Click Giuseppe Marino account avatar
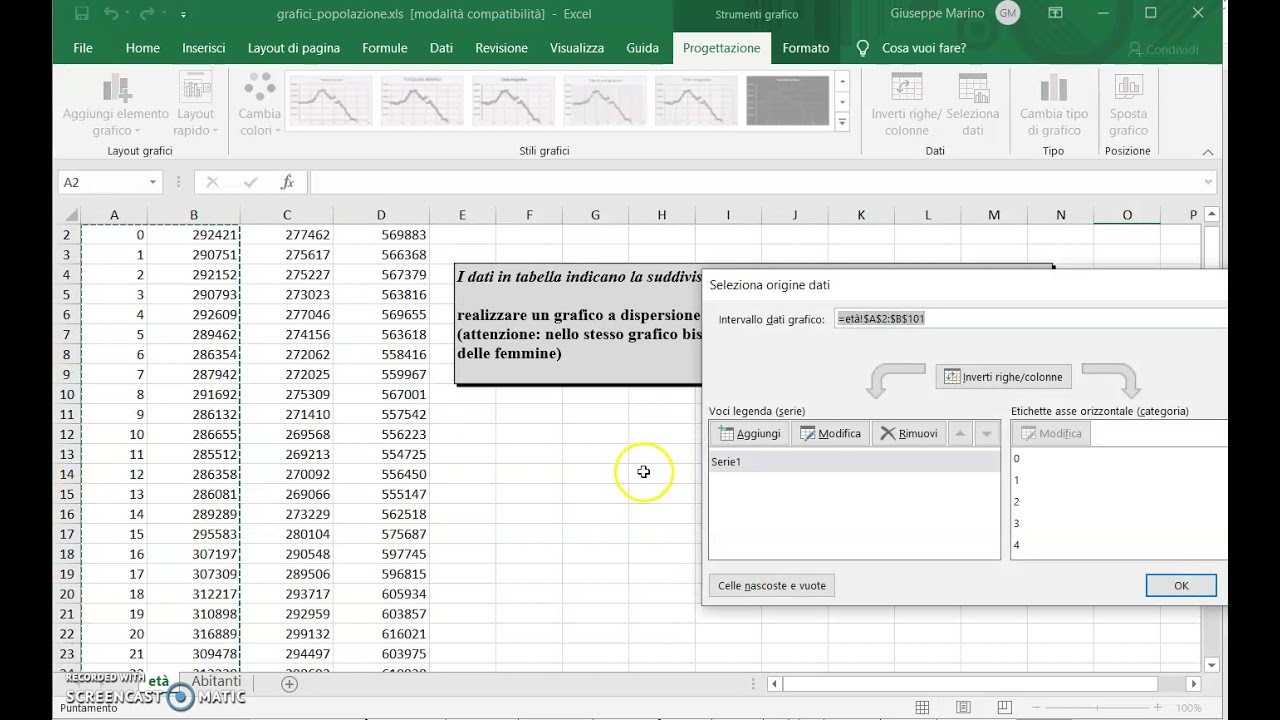 (1007, 14)
